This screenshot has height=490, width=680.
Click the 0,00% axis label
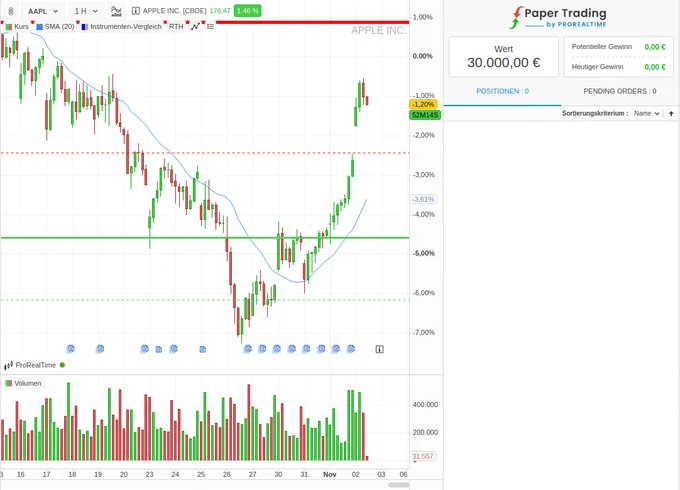[x=422, y=56]
